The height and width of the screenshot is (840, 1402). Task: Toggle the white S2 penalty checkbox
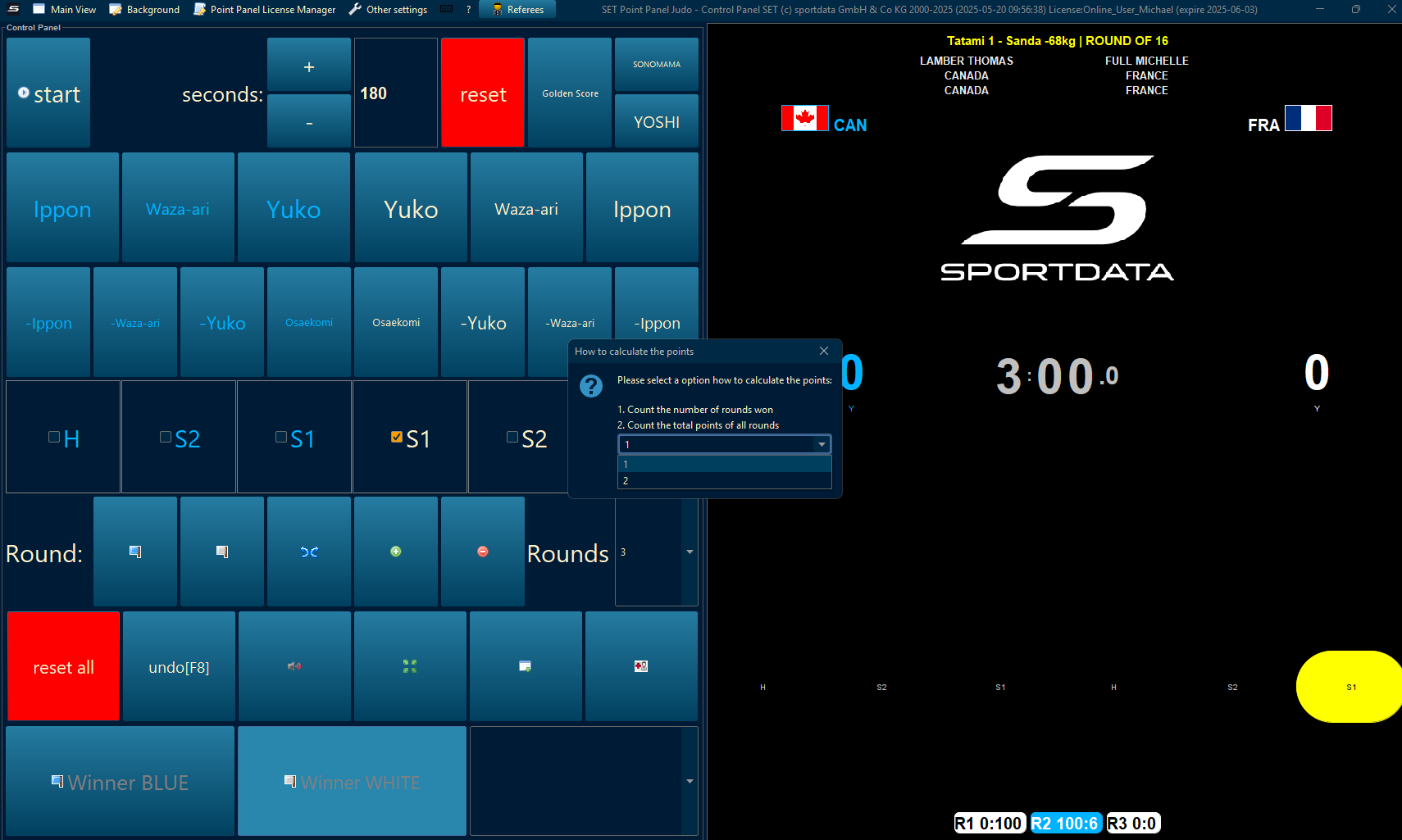[x=512, y=437]
